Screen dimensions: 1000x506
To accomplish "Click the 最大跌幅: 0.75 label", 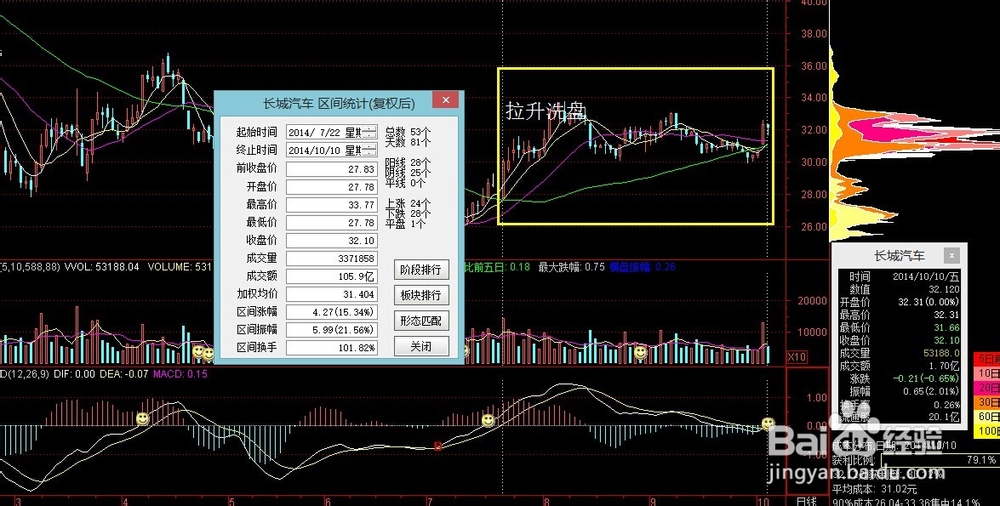I will pyautogui.click(x=571, y=267).
